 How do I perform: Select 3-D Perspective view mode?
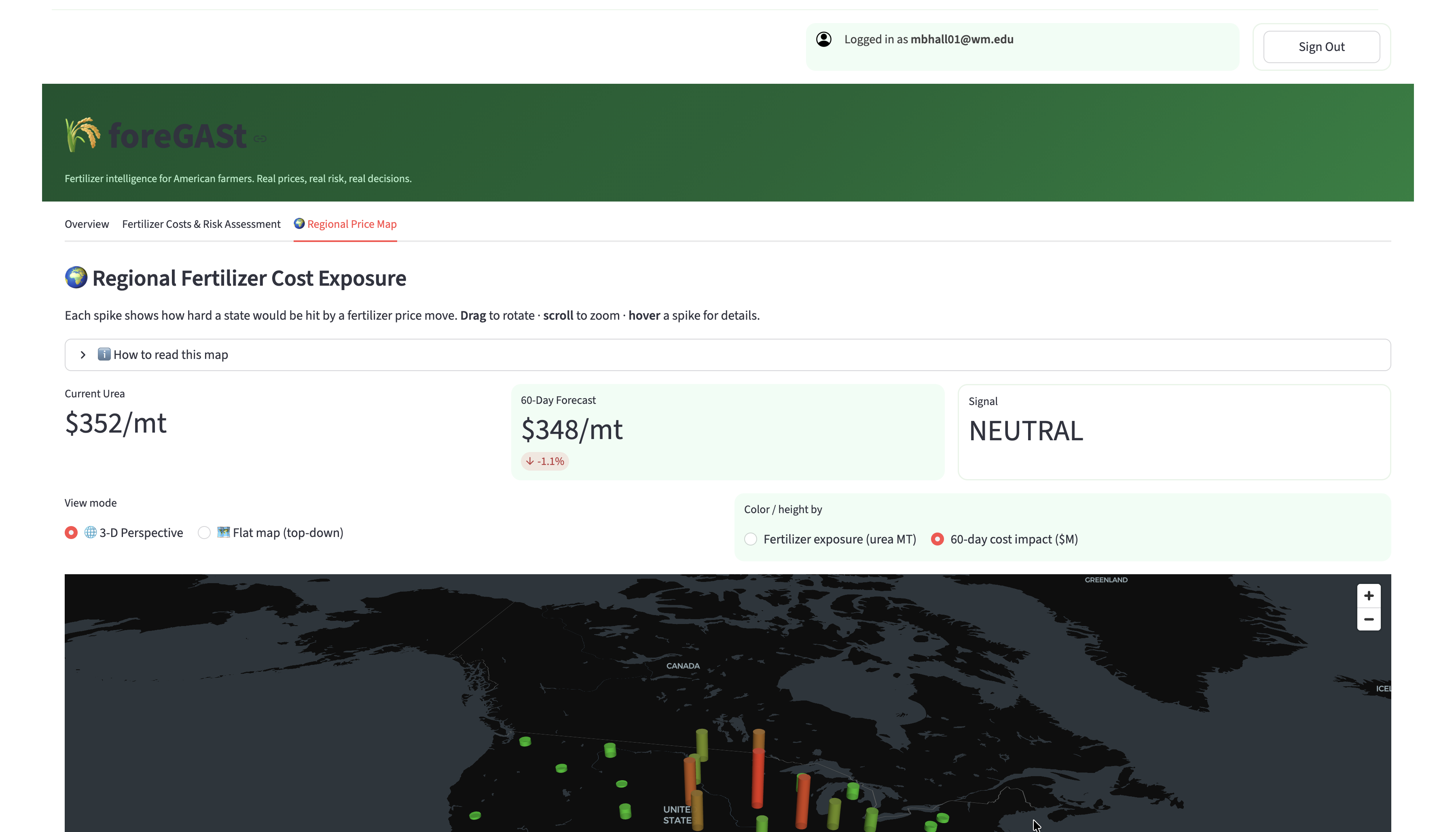coord(71,533)
